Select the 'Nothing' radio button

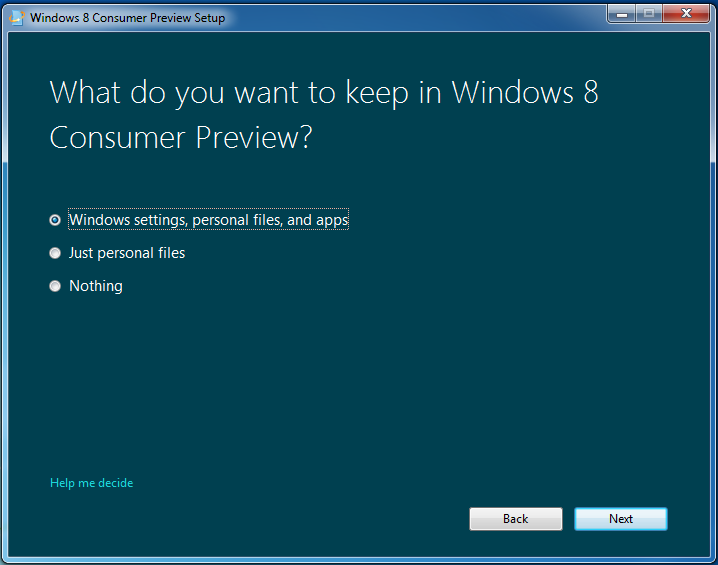[x=55, y=286]
